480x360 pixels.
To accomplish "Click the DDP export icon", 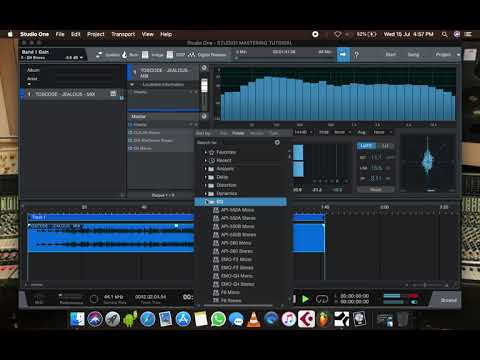I will click(x=170, y=55).
